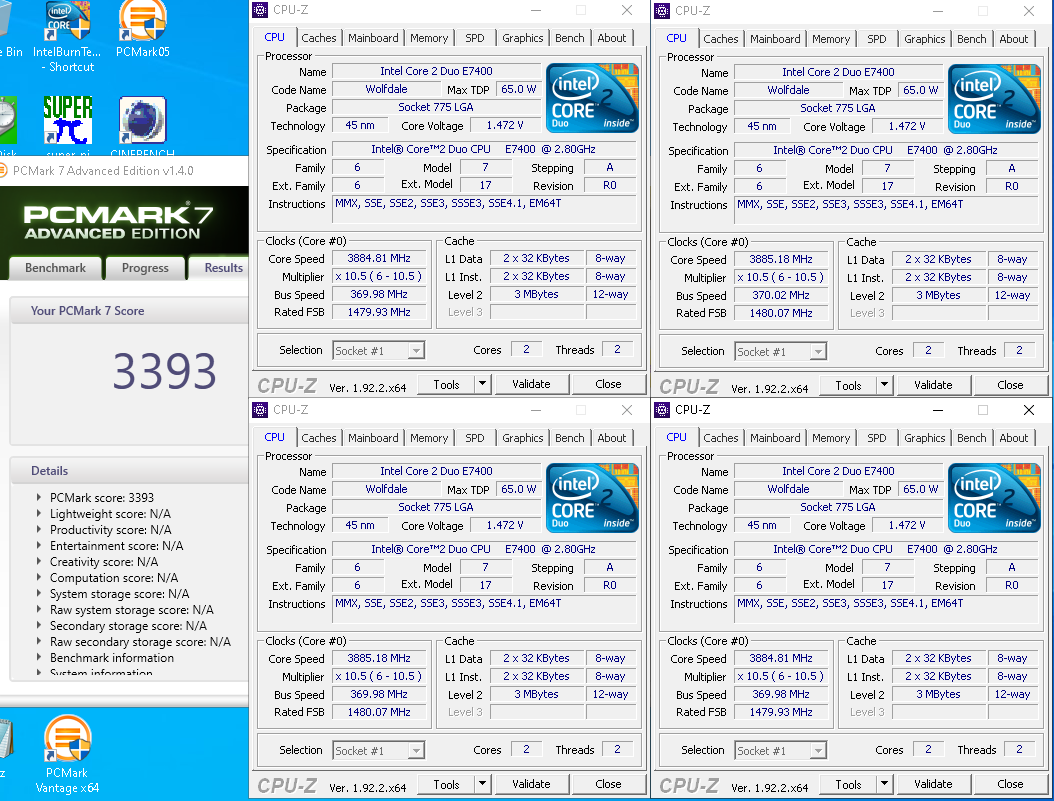Open the About tab in the bottom-right CPU-Z
The height and width of the screenshot is (801, 1054).
pyautogui.click(x=1013, y=438)
